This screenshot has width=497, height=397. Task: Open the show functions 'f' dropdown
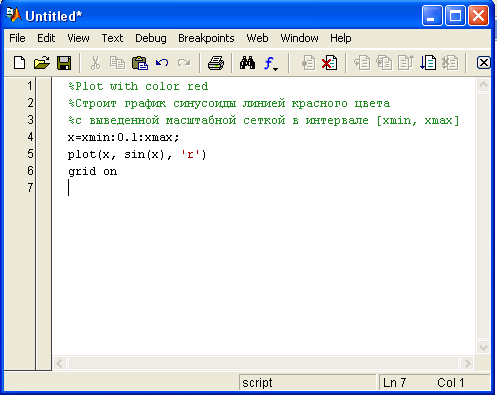pyautogui.click(x=270, y=63)
